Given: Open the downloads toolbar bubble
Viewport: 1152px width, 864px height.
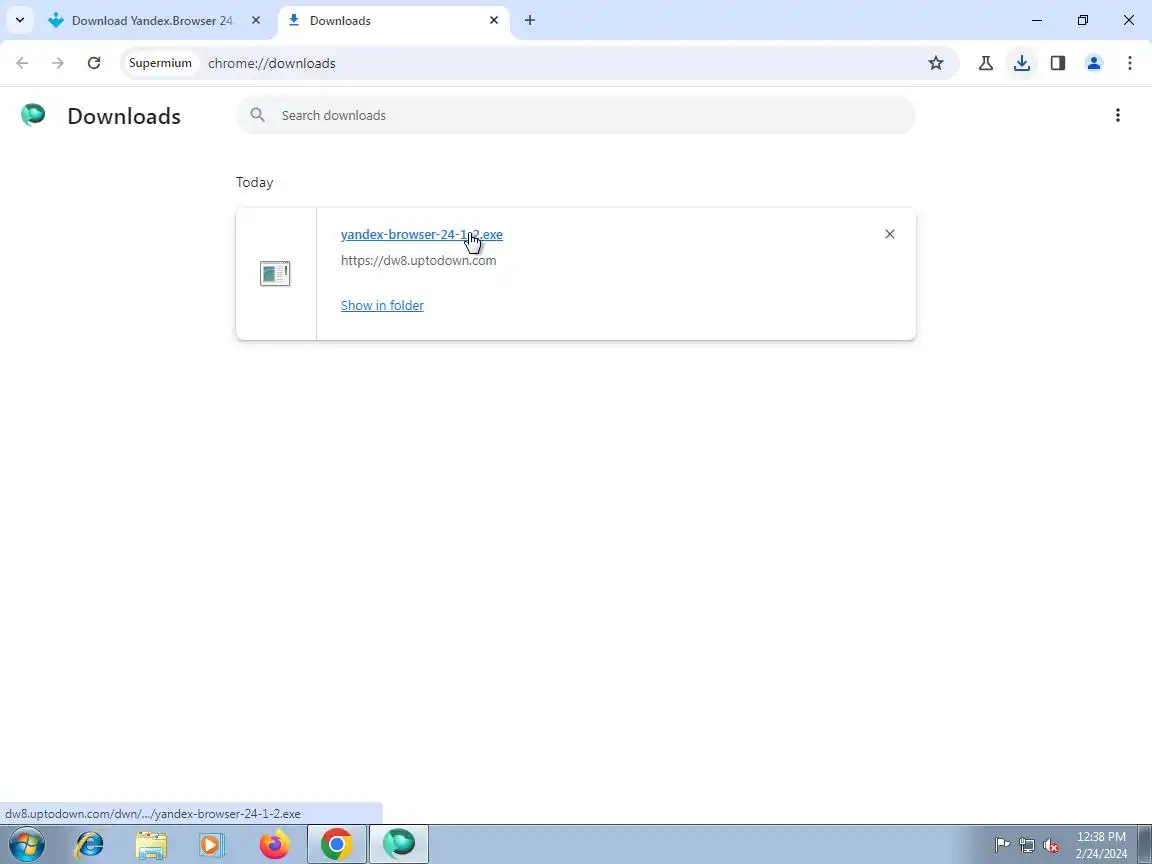Looking at the screenshot, I should (x=1022, y=63).
